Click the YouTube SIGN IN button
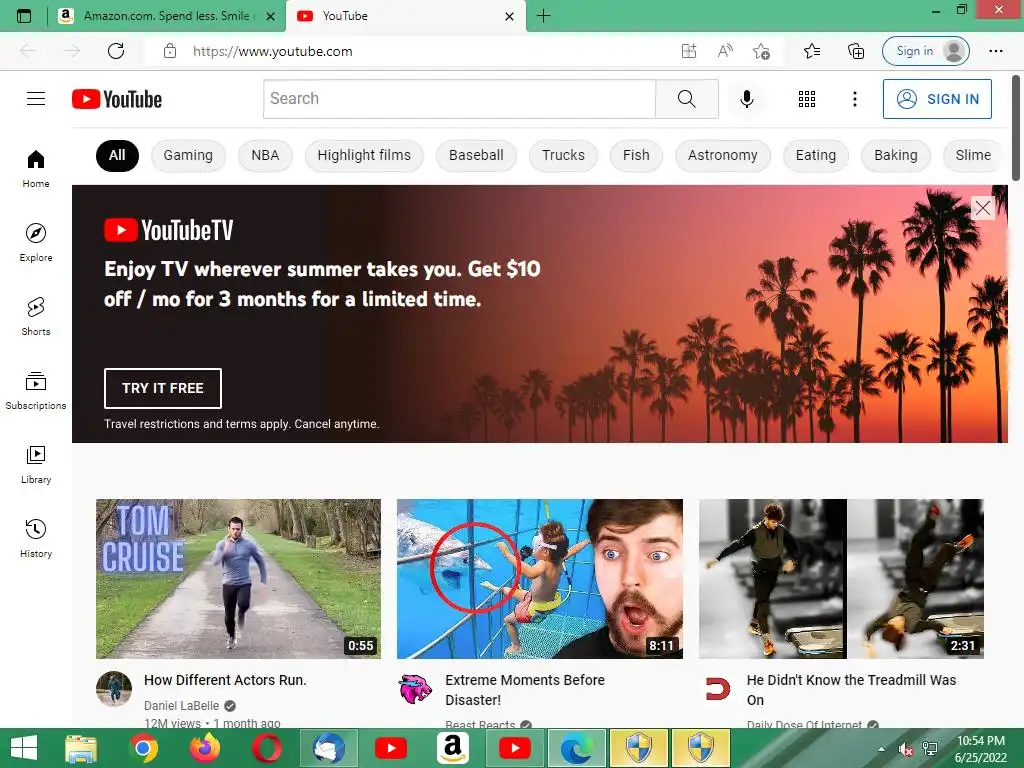1024x768 pixels. point(937,99)
